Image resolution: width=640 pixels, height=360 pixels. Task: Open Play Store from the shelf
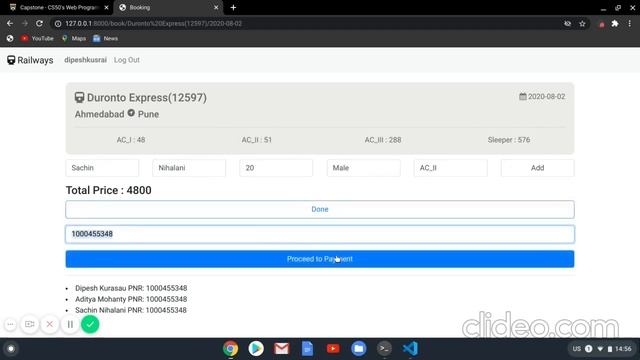(x=256, y=349)
